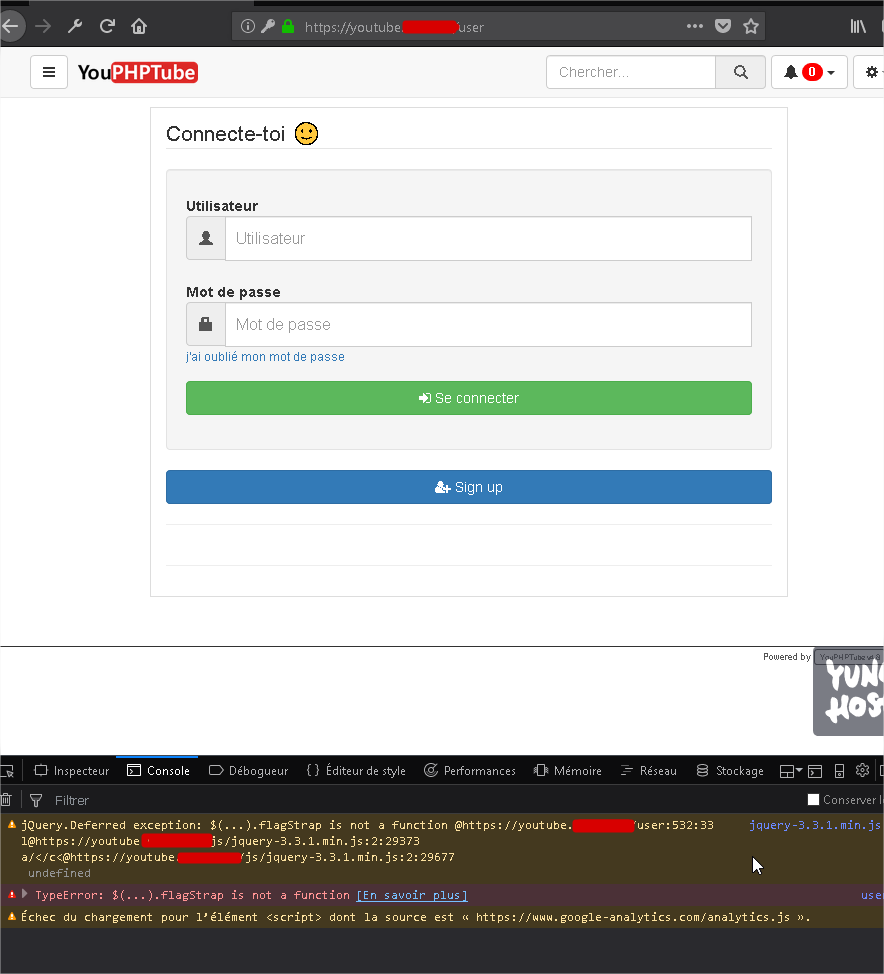
Task: Select the element picker tool in DevTools
Action: click(x=6, y=769)
